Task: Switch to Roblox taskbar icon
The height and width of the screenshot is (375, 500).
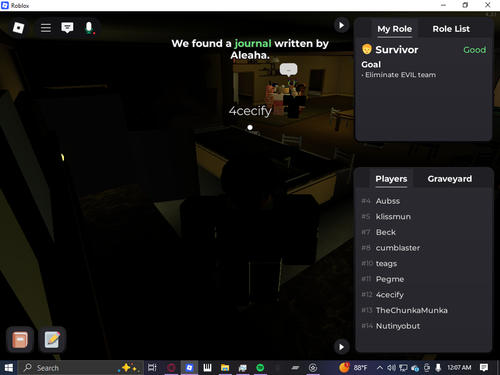Action: (x=189, y=368)
